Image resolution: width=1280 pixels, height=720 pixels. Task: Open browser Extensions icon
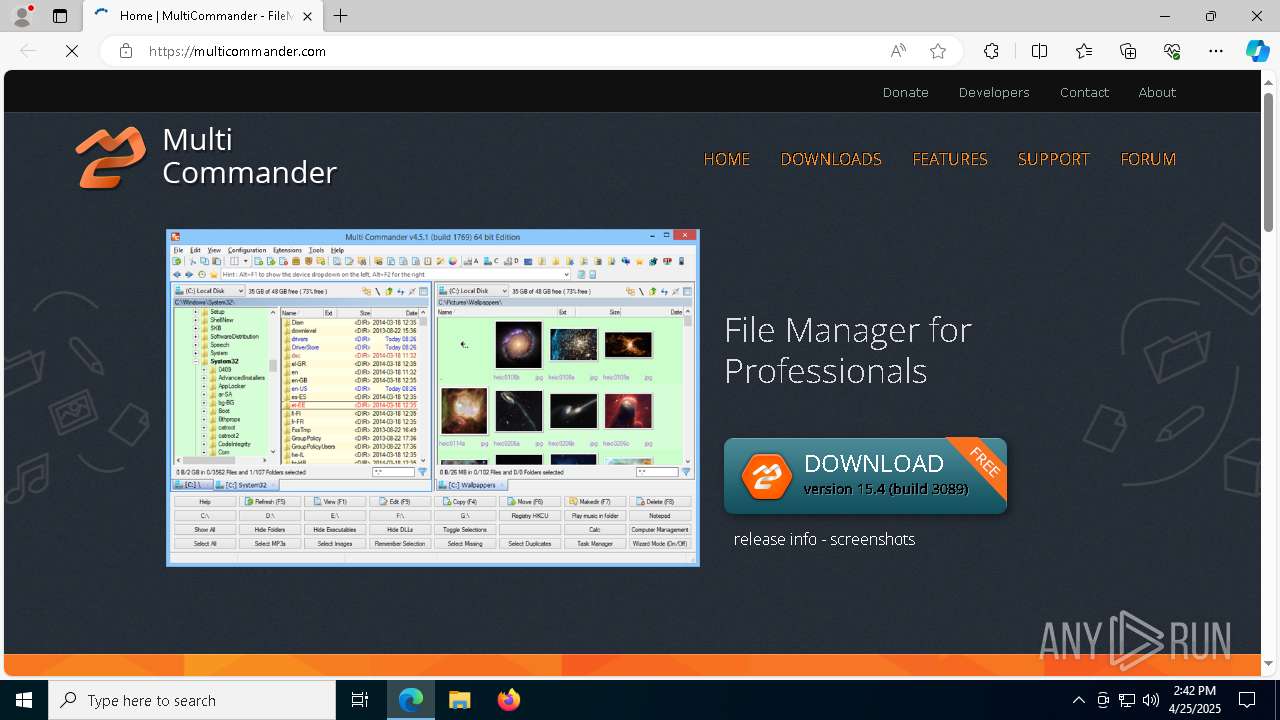(991, 51)
